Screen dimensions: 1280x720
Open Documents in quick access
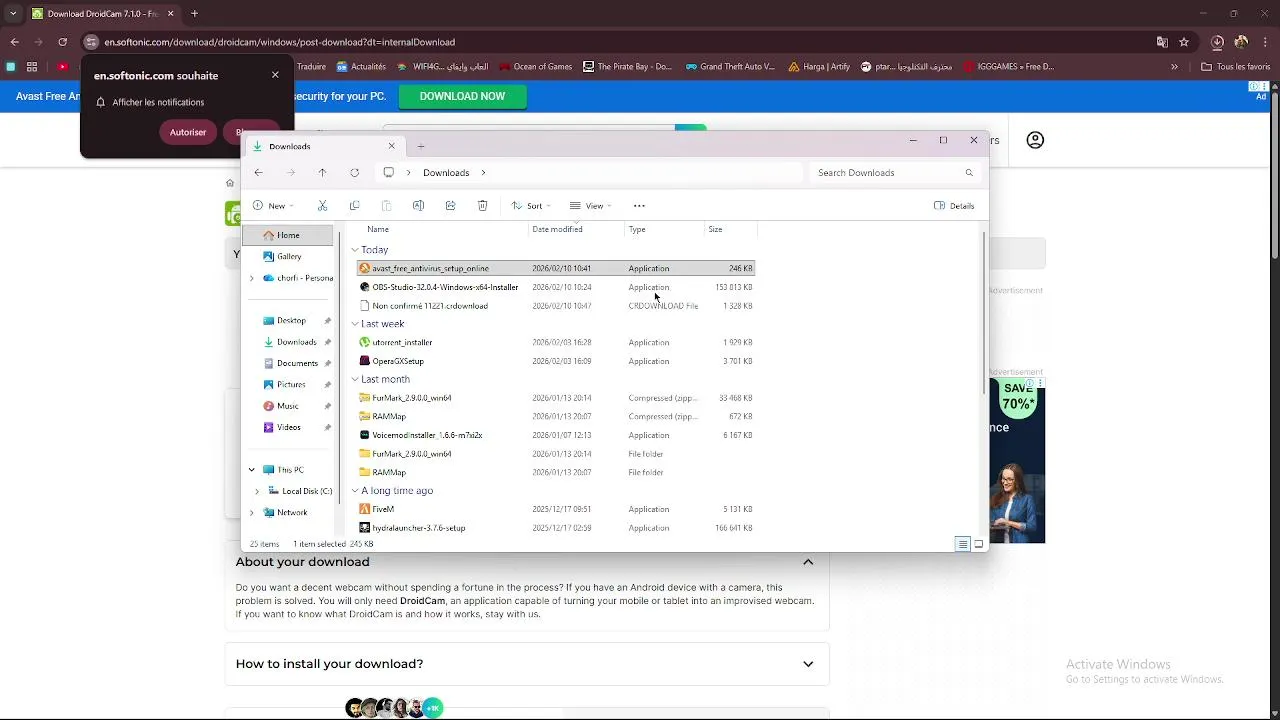pyautogui.click(x=297, y=363)
